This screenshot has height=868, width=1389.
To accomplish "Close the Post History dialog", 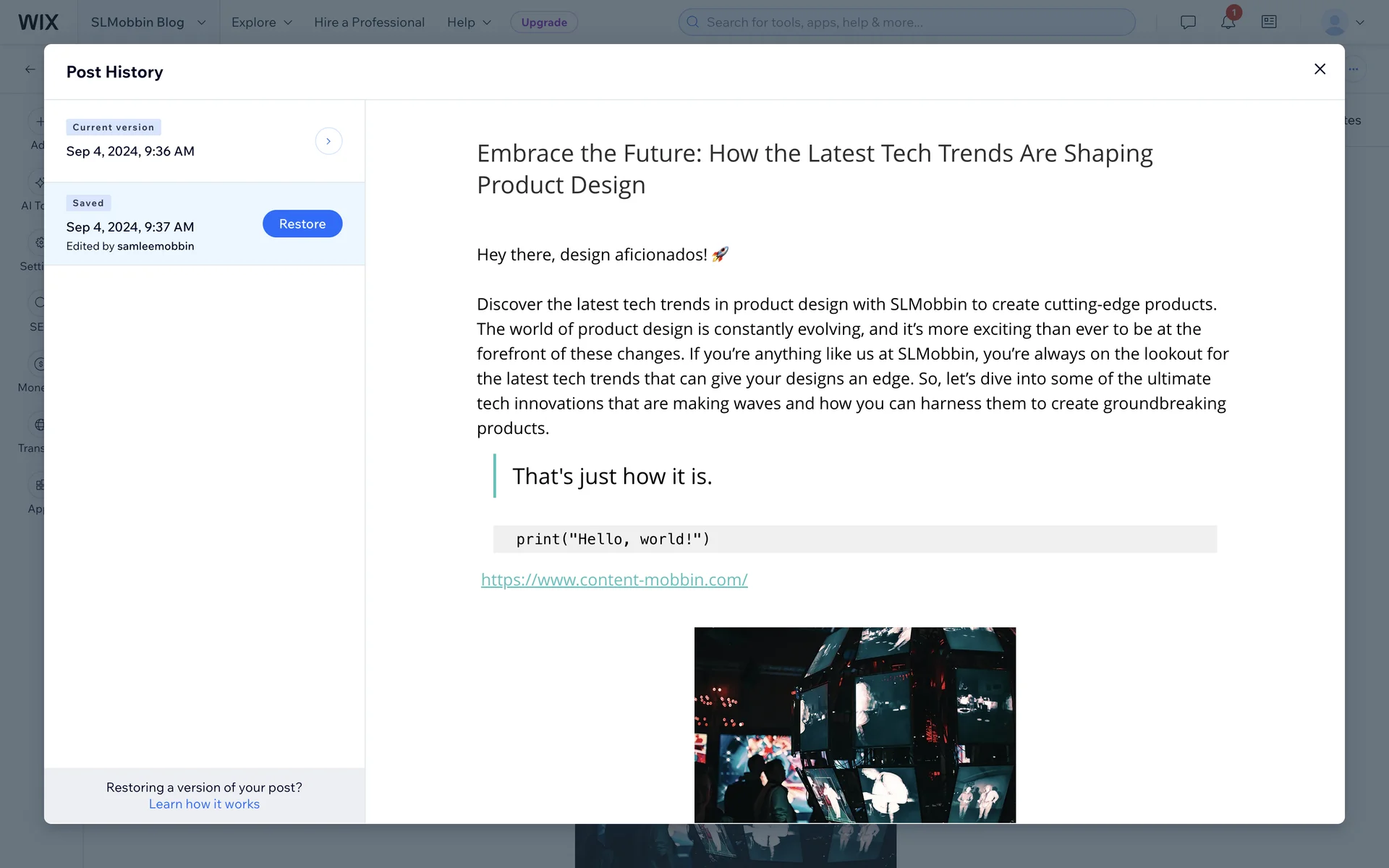I will [x=1320, y=69].
